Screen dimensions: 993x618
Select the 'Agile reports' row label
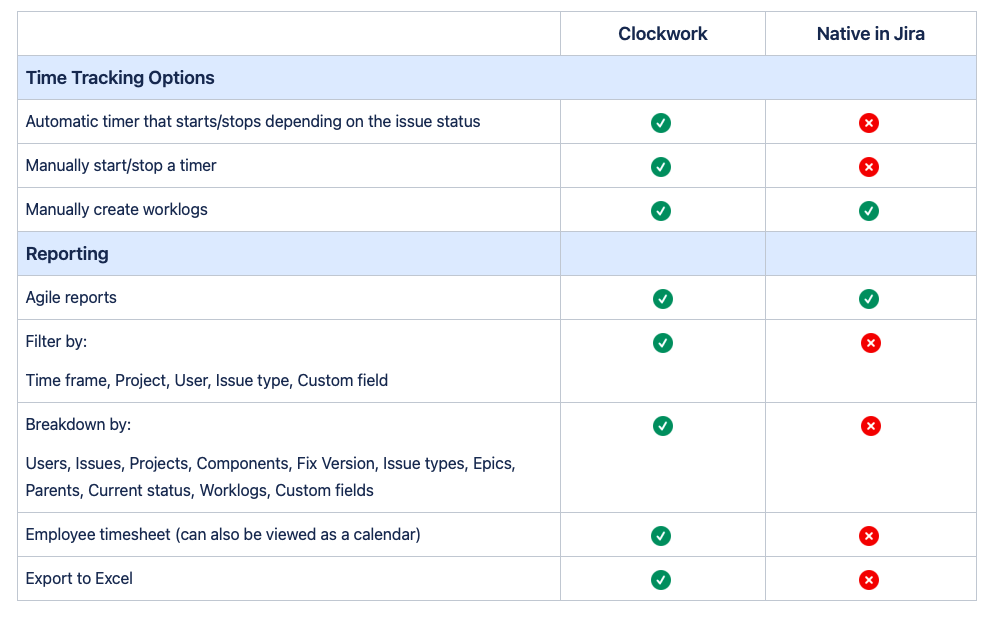point(71,298)
